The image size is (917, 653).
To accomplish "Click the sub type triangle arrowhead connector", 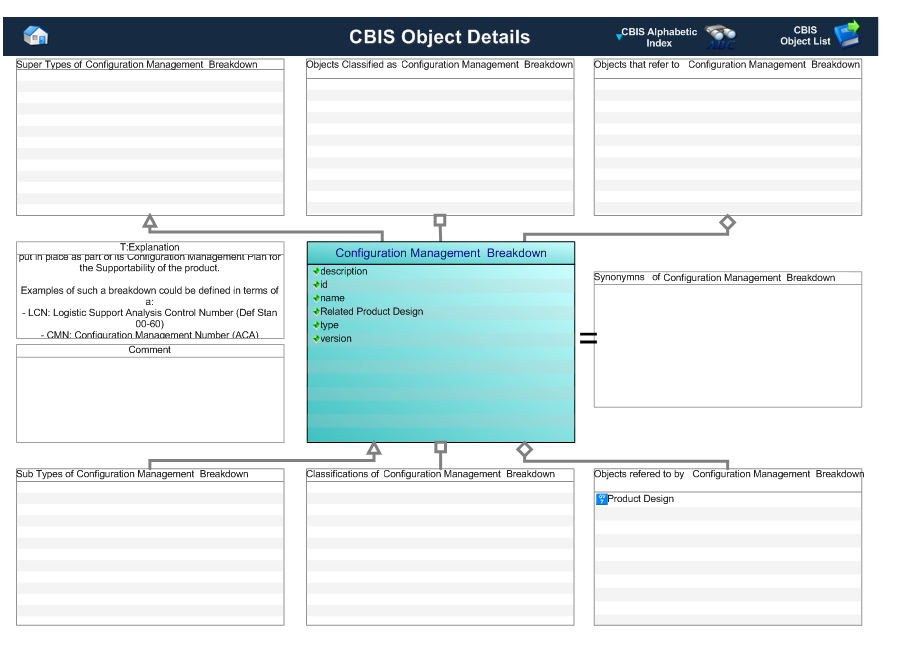I will [374, 448].
